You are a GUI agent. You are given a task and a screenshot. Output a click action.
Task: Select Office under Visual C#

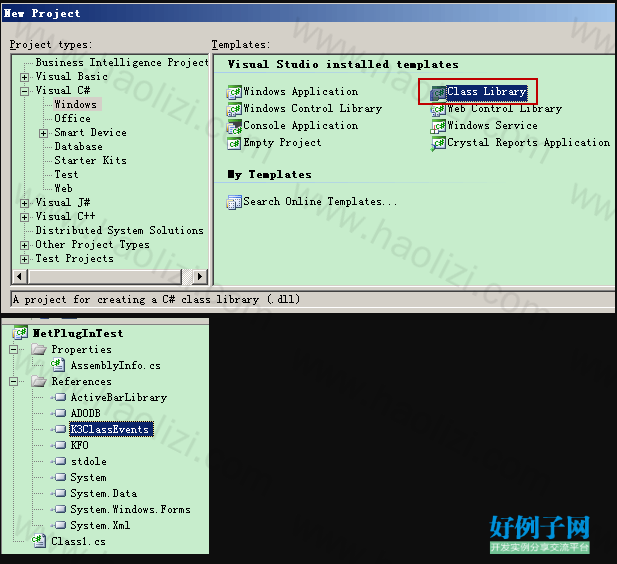pyautogui.click(x=72, y=118)
